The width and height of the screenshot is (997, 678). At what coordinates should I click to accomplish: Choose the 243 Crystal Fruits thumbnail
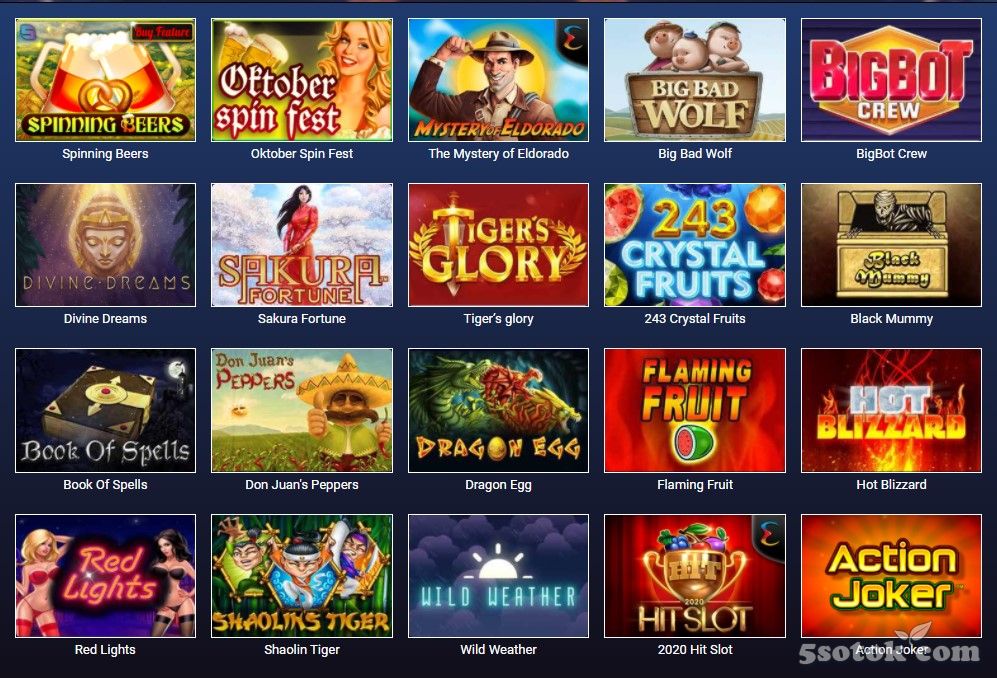pos(694,245)
